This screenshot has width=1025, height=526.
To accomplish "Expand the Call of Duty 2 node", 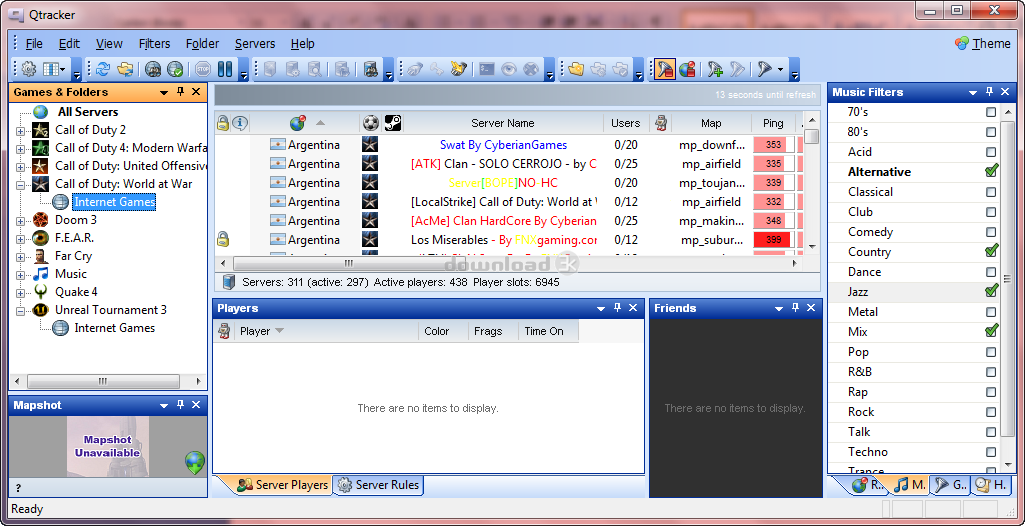I will (x=20, y=131).
